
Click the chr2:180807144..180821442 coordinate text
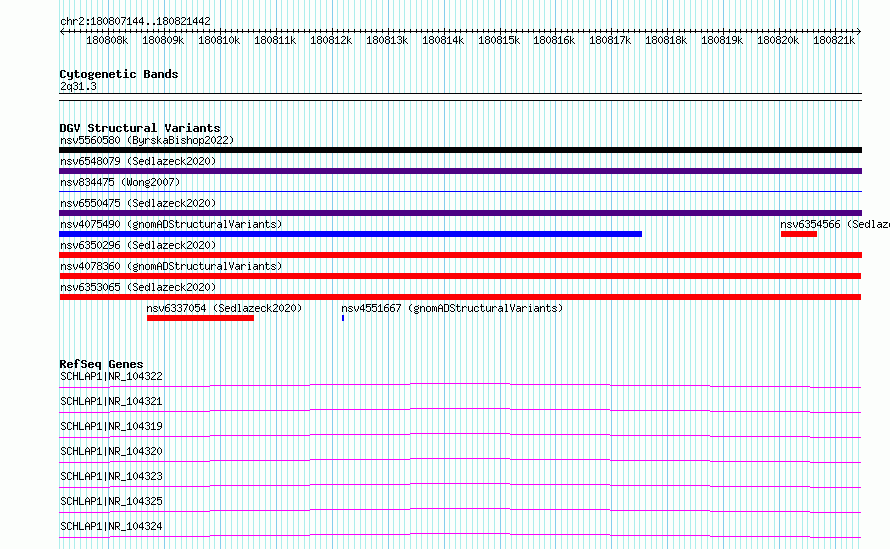(135, 22)
